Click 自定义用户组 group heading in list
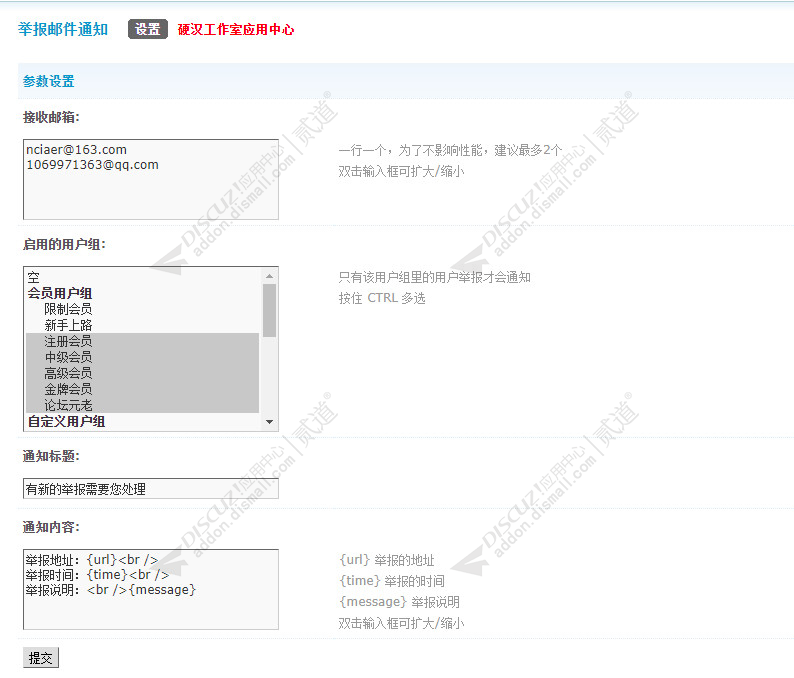Image resolution: width=794 pixels, height=678 pixels. (66, 421)
